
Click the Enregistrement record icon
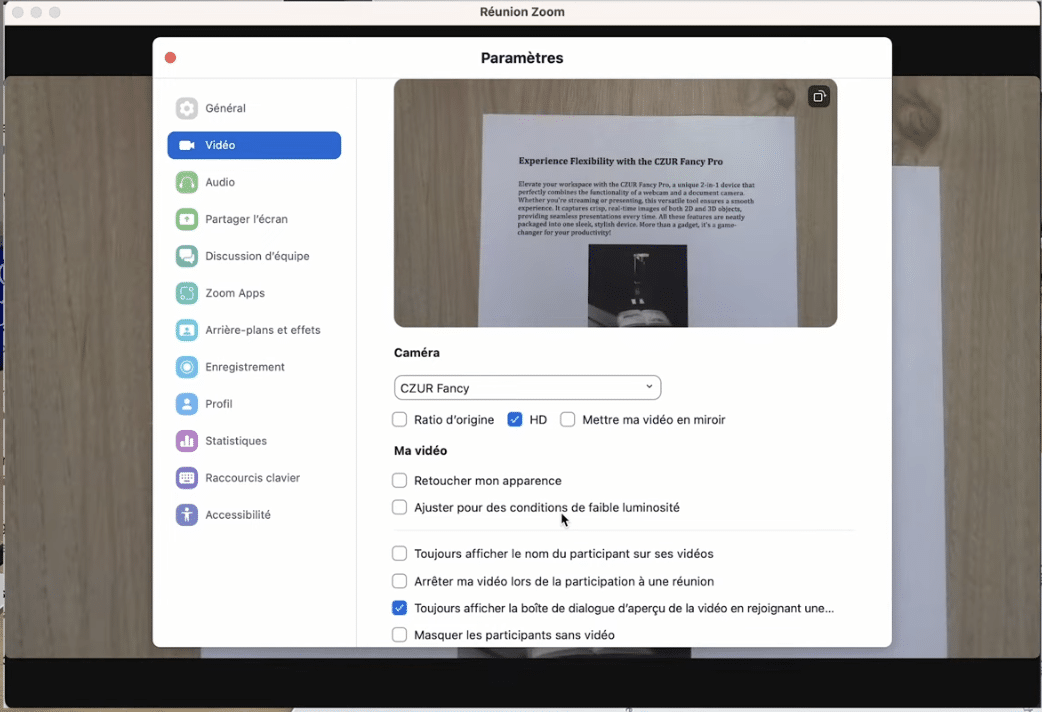(x=187, y=367)
